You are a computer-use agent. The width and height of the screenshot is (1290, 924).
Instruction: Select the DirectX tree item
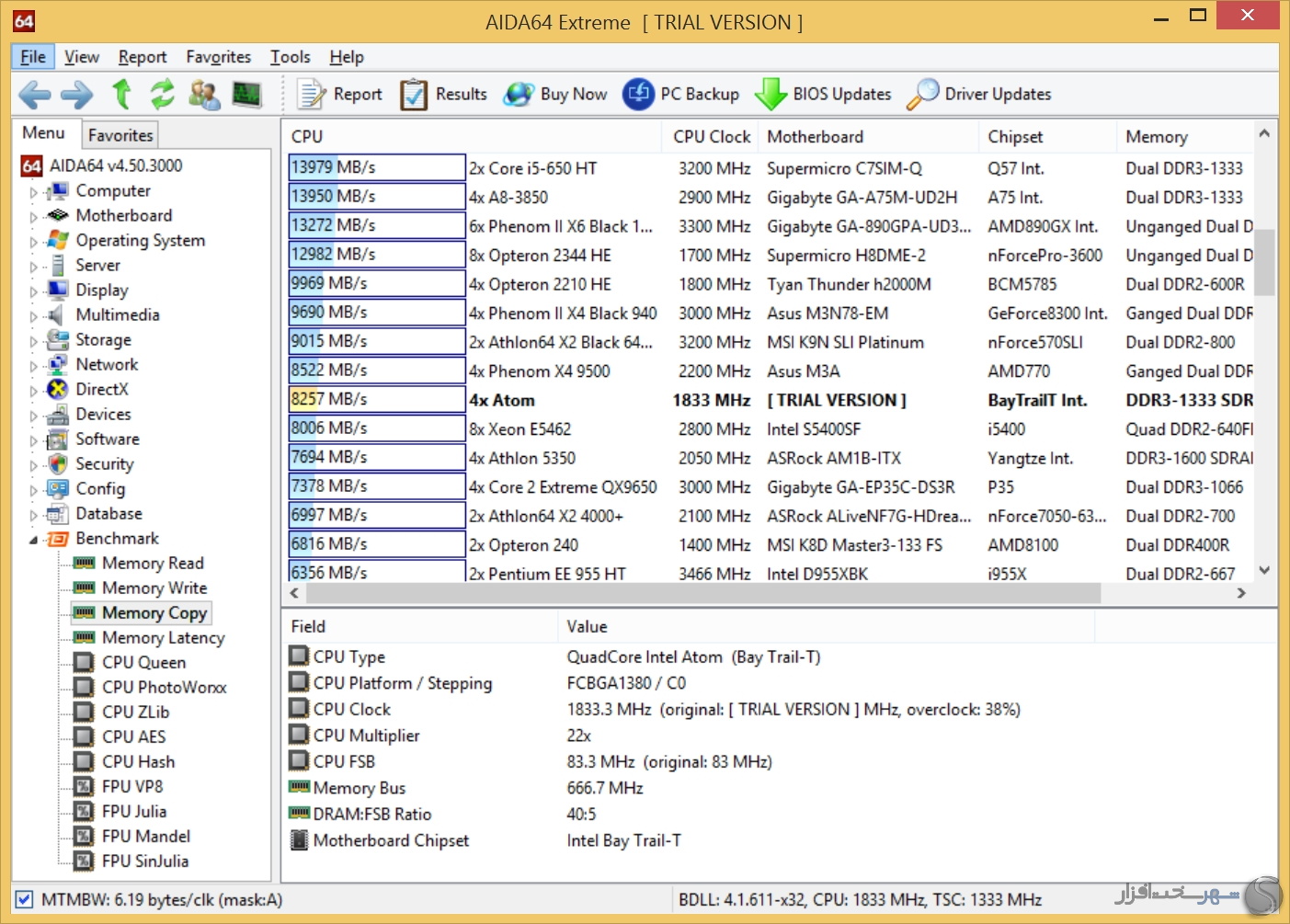click(101, 389)
